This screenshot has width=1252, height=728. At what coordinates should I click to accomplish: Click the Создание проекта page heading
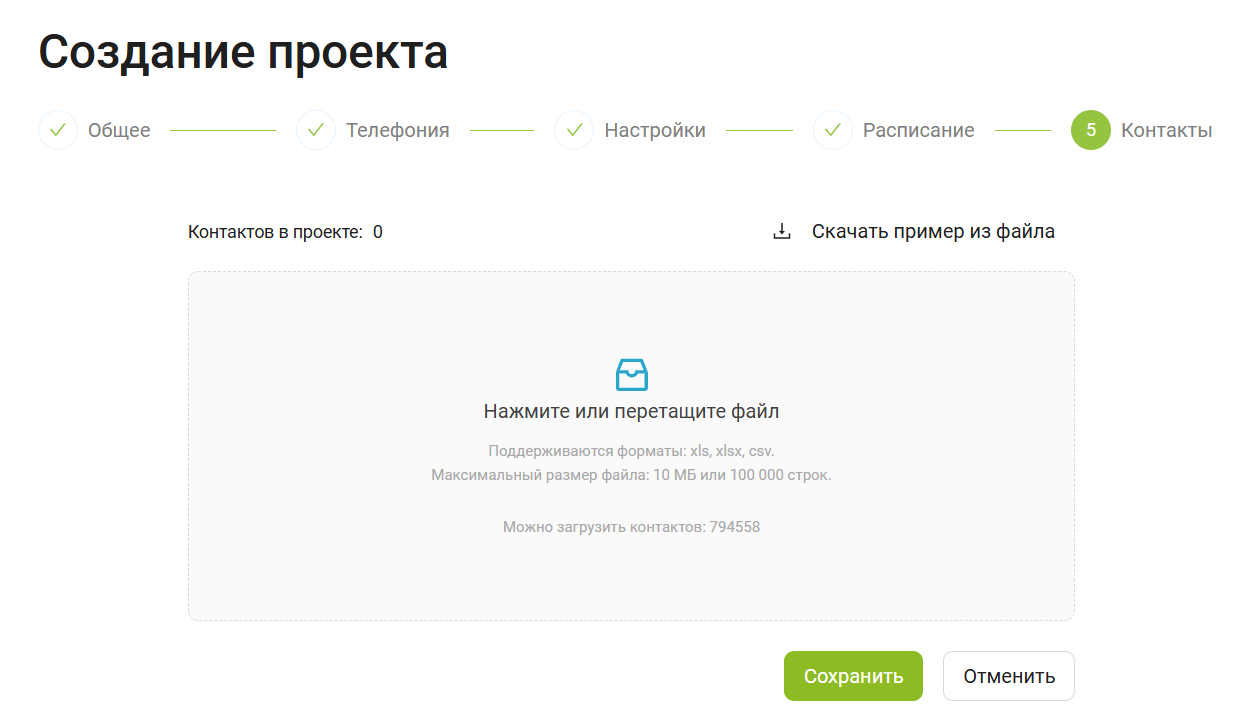click(x=243, y=53)
